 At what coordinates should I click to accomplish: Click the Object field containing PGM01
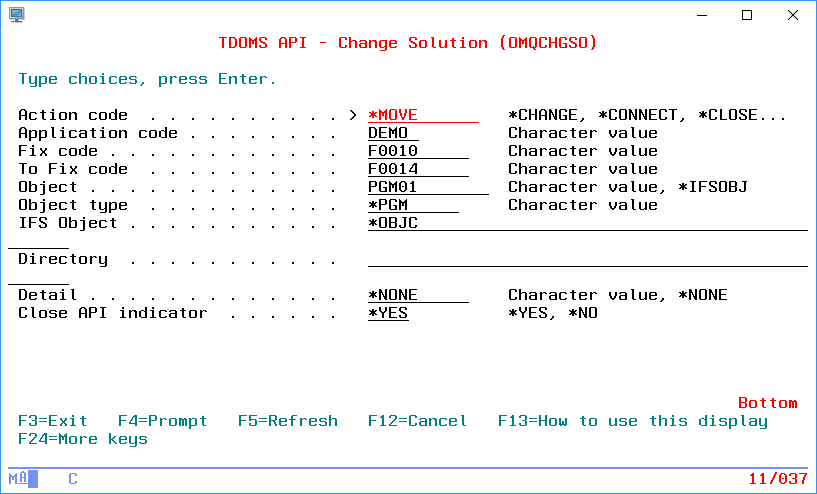(427, 187)
